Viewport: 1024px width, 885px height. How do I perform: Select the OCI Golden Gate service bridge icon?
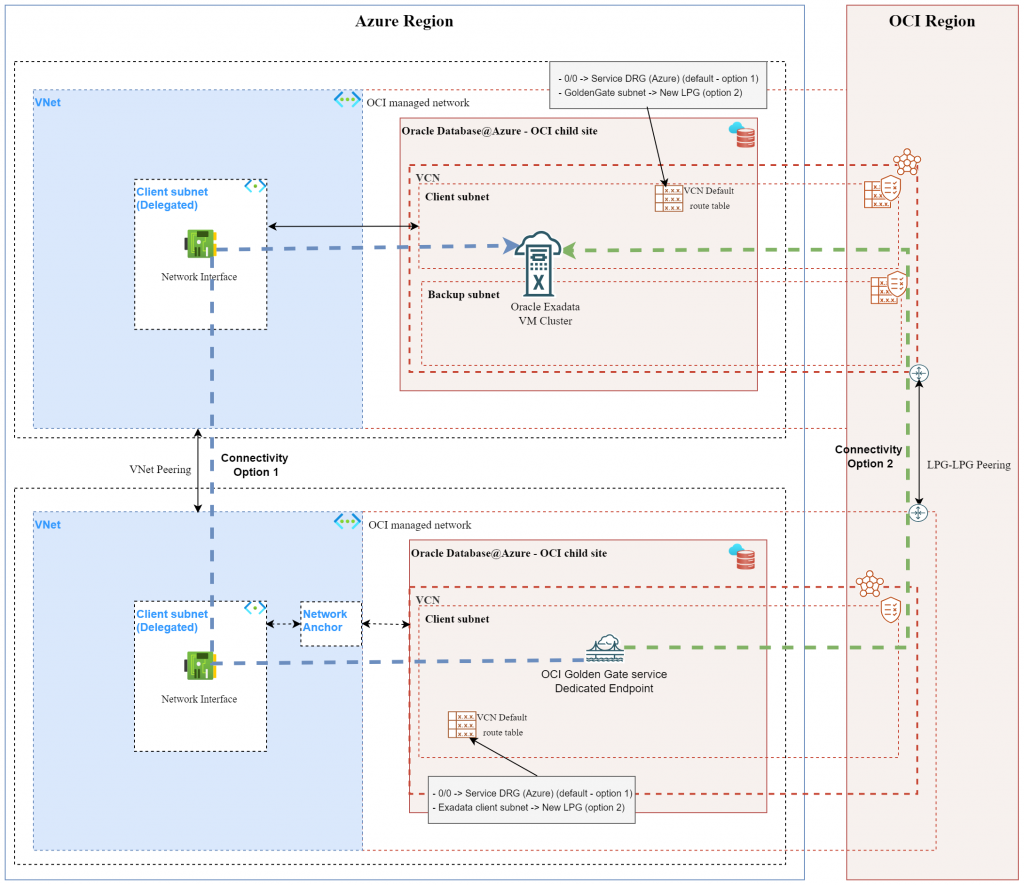(604, 649)
